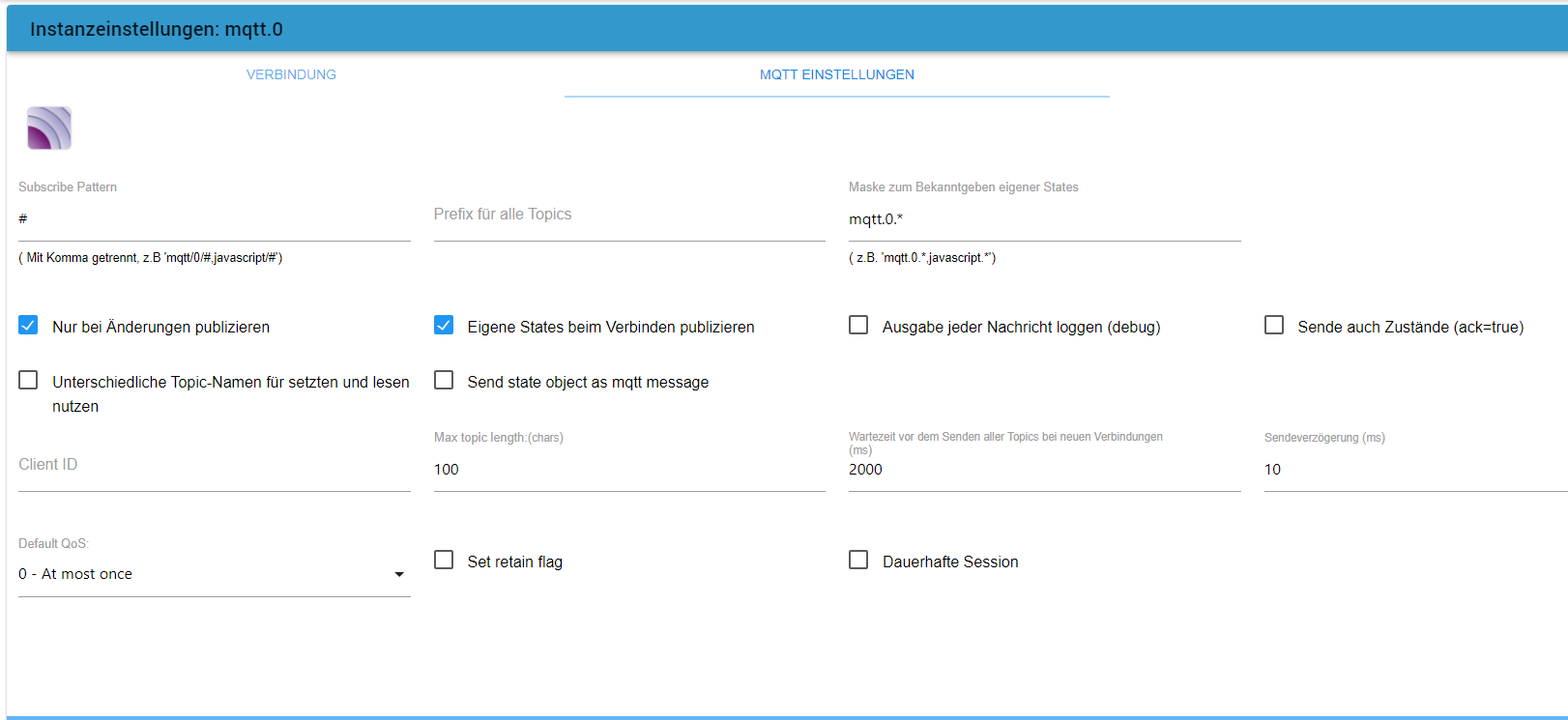This screenshot has height=720, width=1568.
Task: Check Sende auch Zustände (ack=true)
Action: click(1274, 326)
